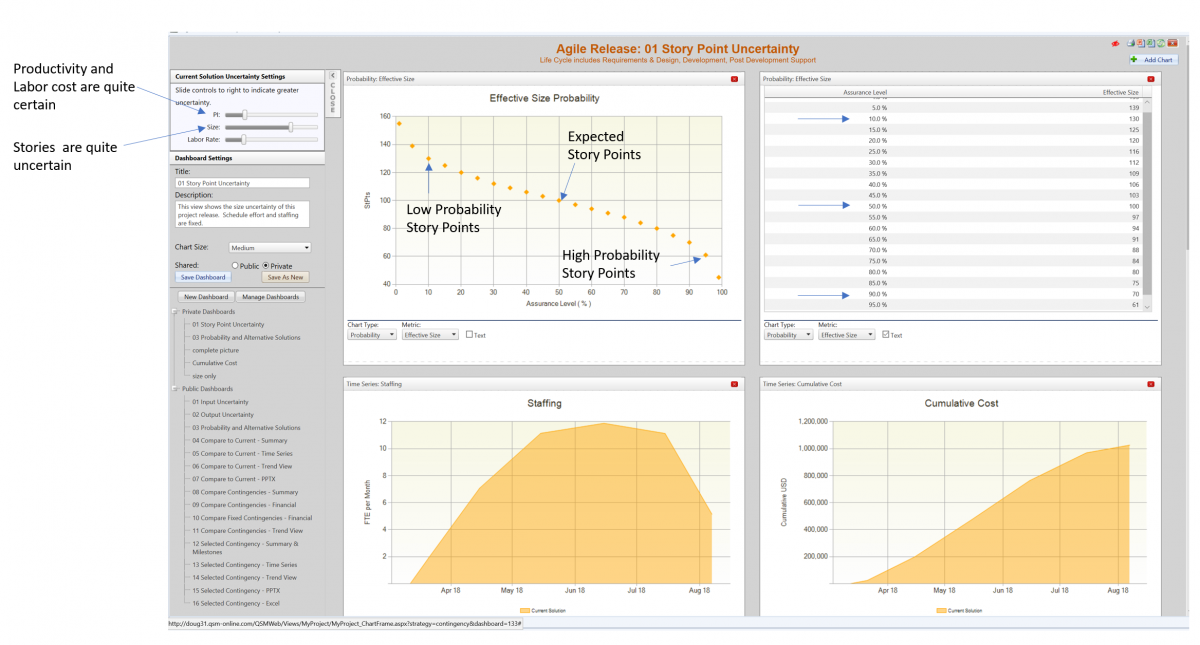Click New Dashboard button
This screenshot has width=1200, height=645.
pyautogui.click(x=204, y=297)
